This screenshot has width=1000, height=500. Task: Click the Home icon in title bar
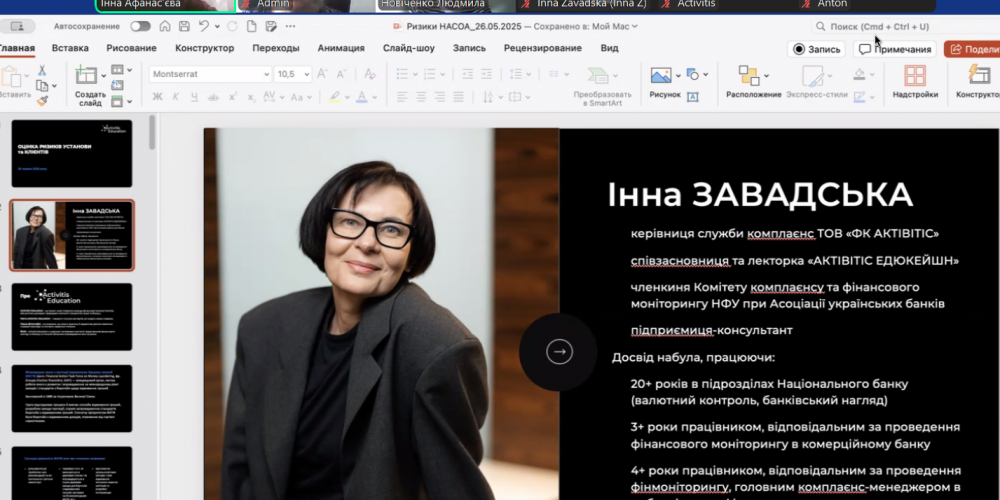(165, 26)
